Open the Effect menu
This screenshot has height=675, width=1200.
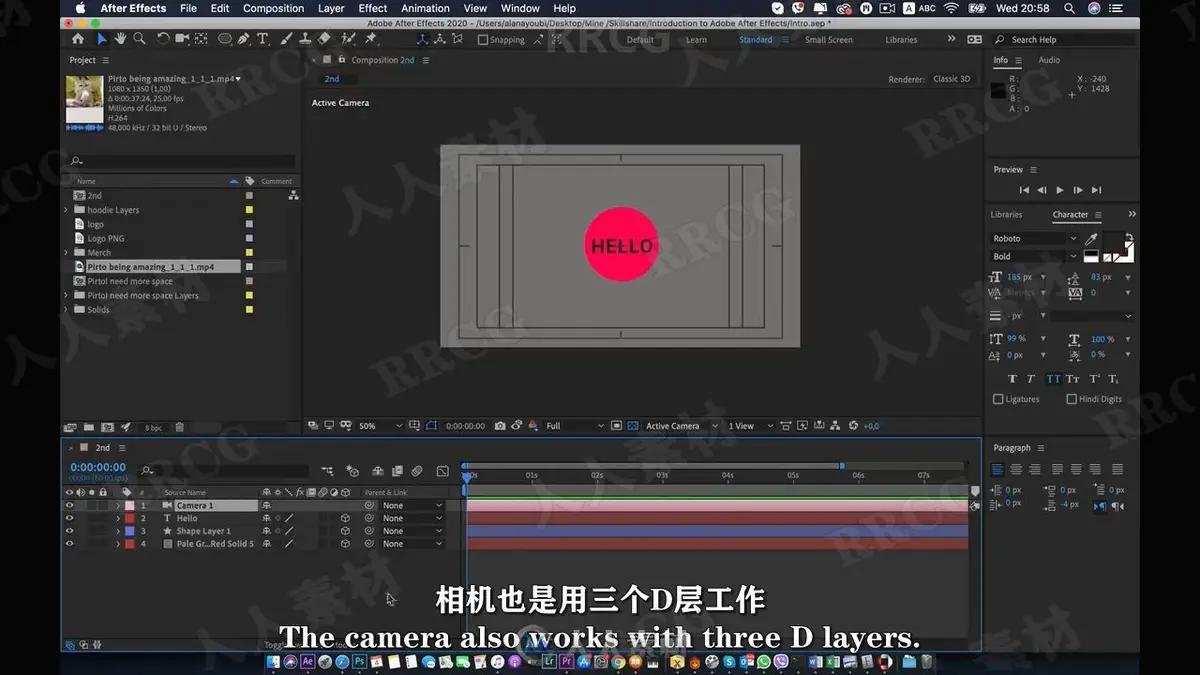point(373,8)
